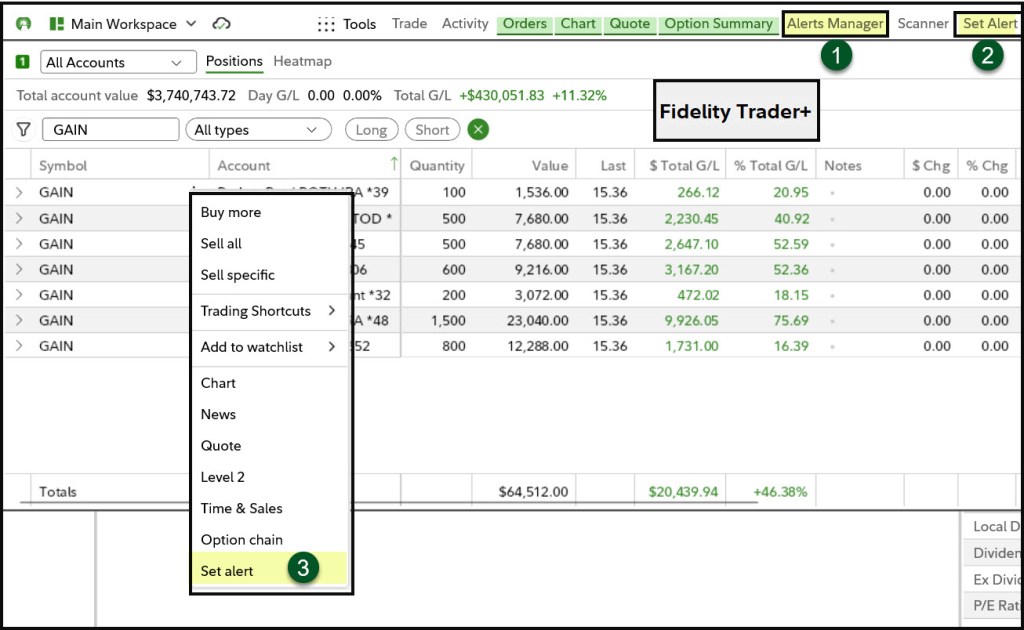Switch to the Heatmap view

(302, 62)
